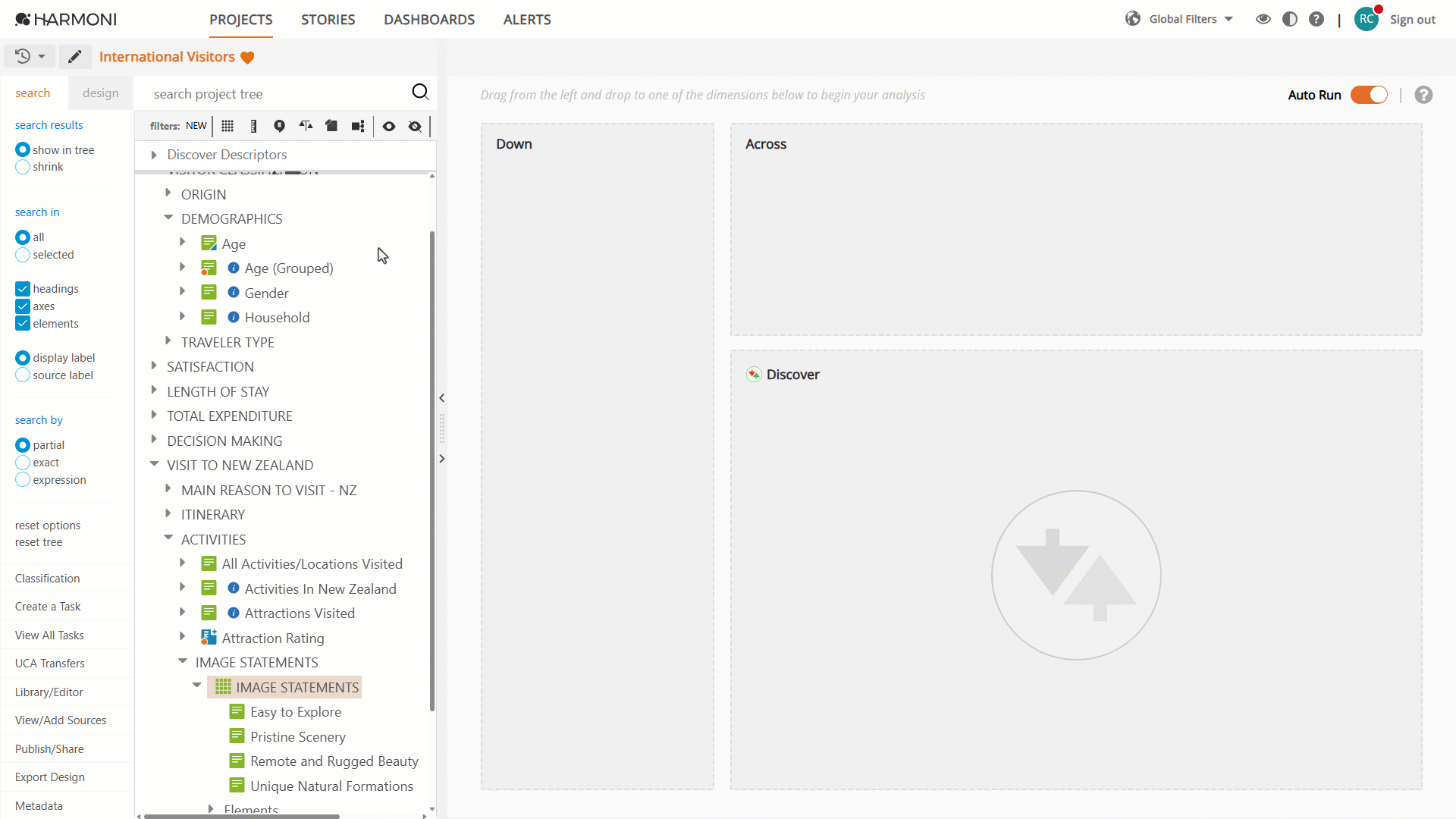Open the Global Filters dropdown arrow
The width and height of the screenshot is (1456, 819).
tap(1228, 19)
